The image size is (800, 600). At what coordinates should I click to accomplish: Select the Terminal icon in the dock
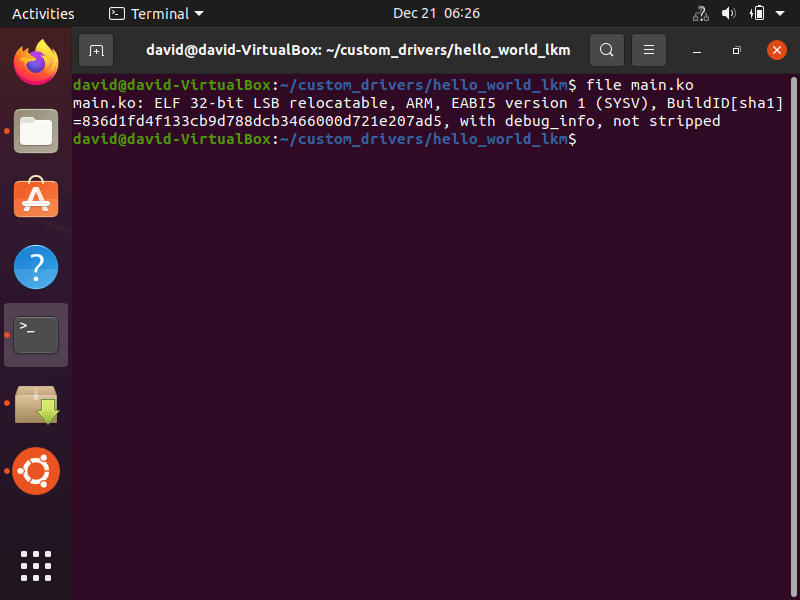(x=36, y=334)
